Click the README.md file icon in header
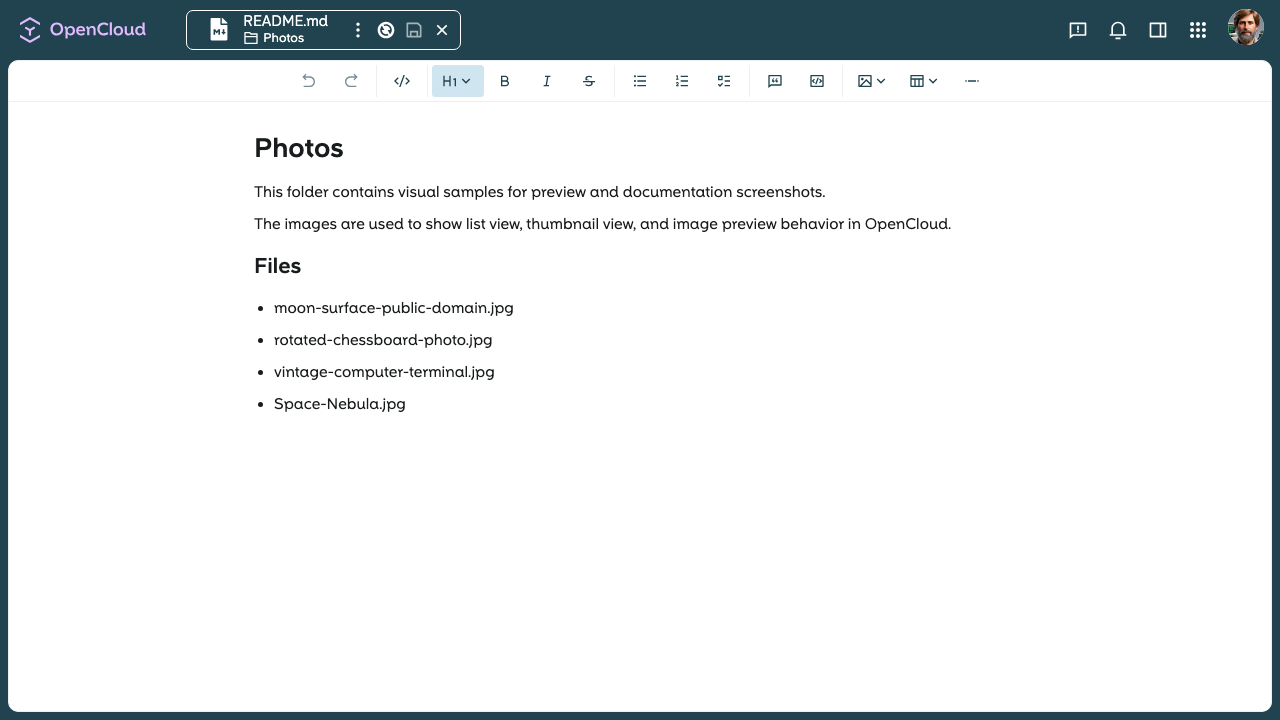1280x720 pixels. (x=219, y=30)
